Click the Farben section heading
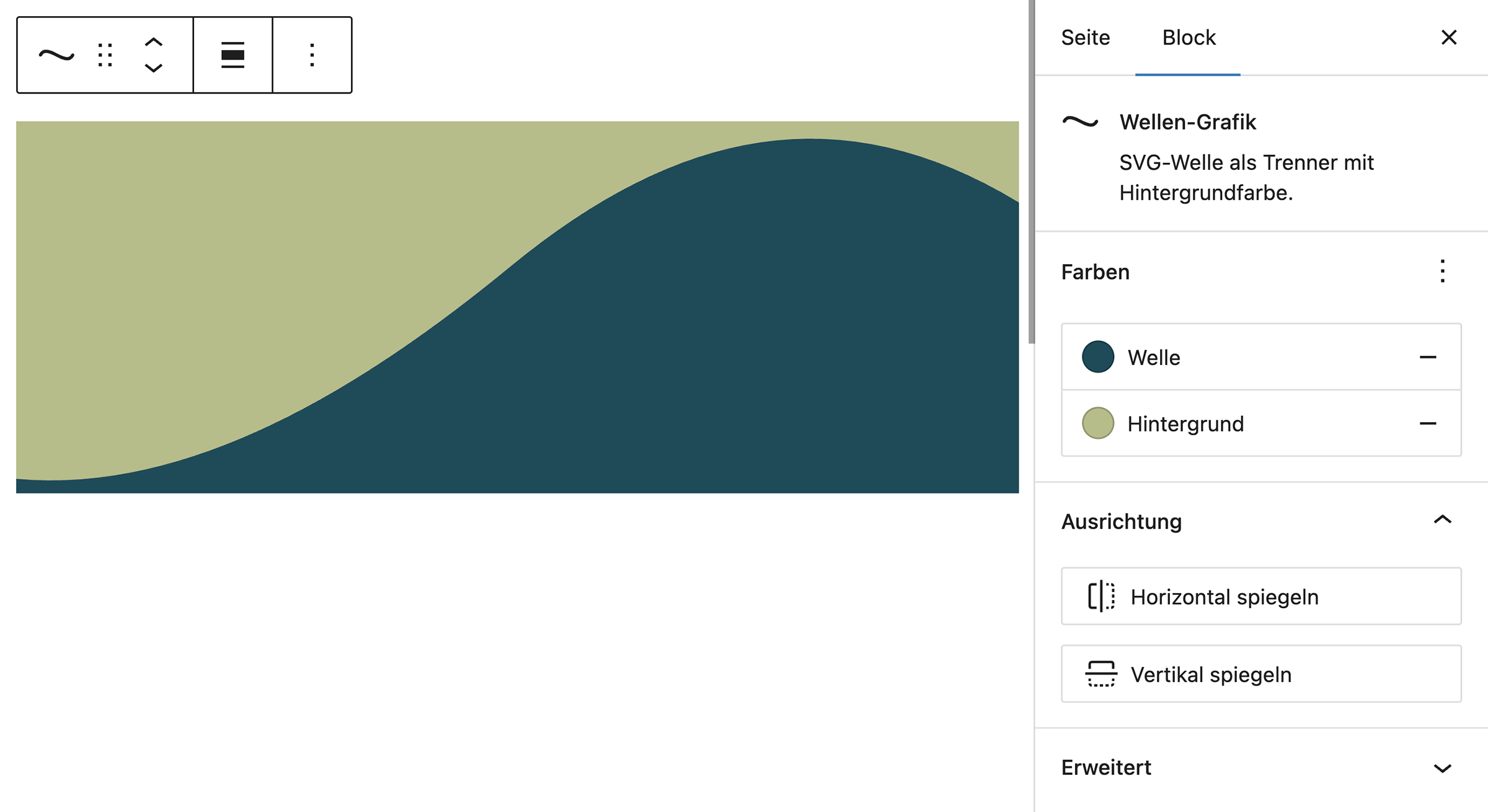The image size is (1488, 812). pyautogui.click(x=1095, y=272)
